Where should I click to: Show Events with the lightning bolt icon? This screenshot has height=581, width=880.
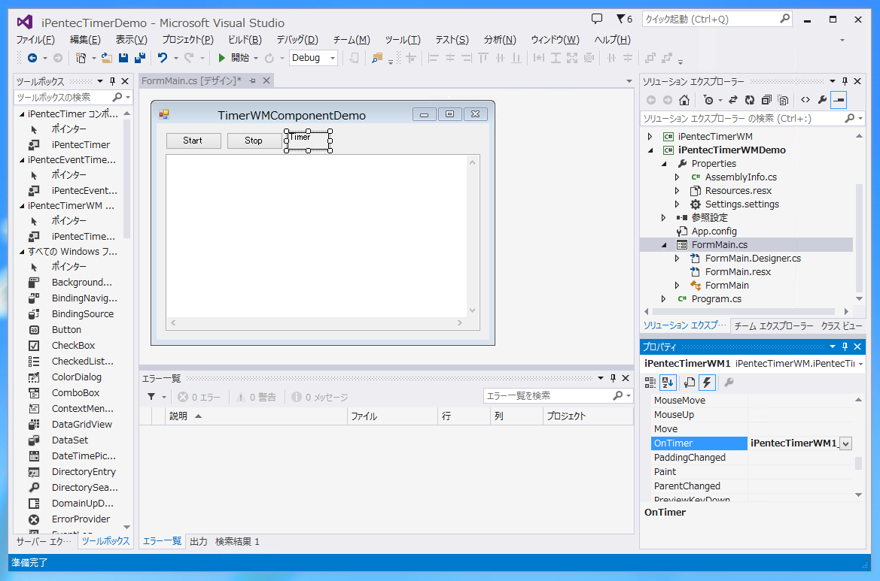(707, 382)
